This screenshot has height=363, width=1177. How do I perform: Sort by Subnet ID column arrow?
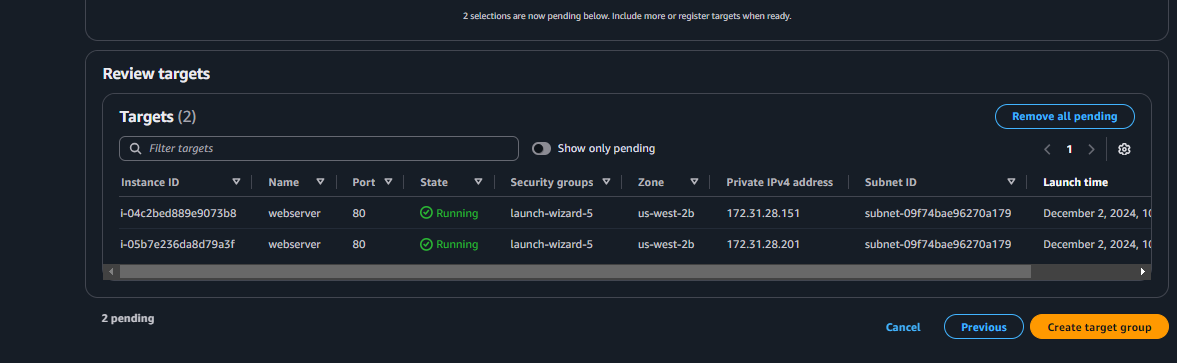point(1011,182)
